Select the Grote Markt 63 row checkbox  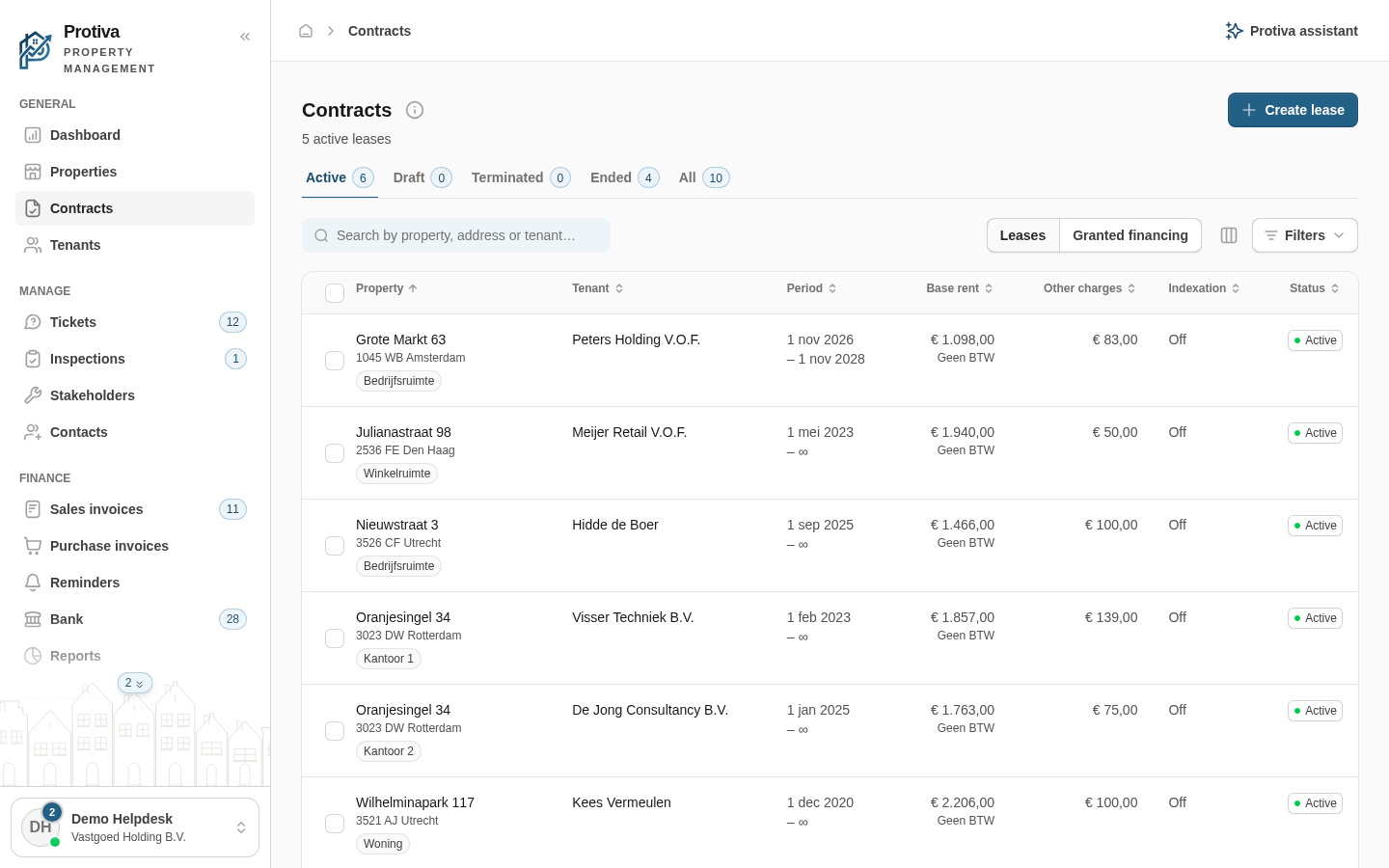[335, 361]
